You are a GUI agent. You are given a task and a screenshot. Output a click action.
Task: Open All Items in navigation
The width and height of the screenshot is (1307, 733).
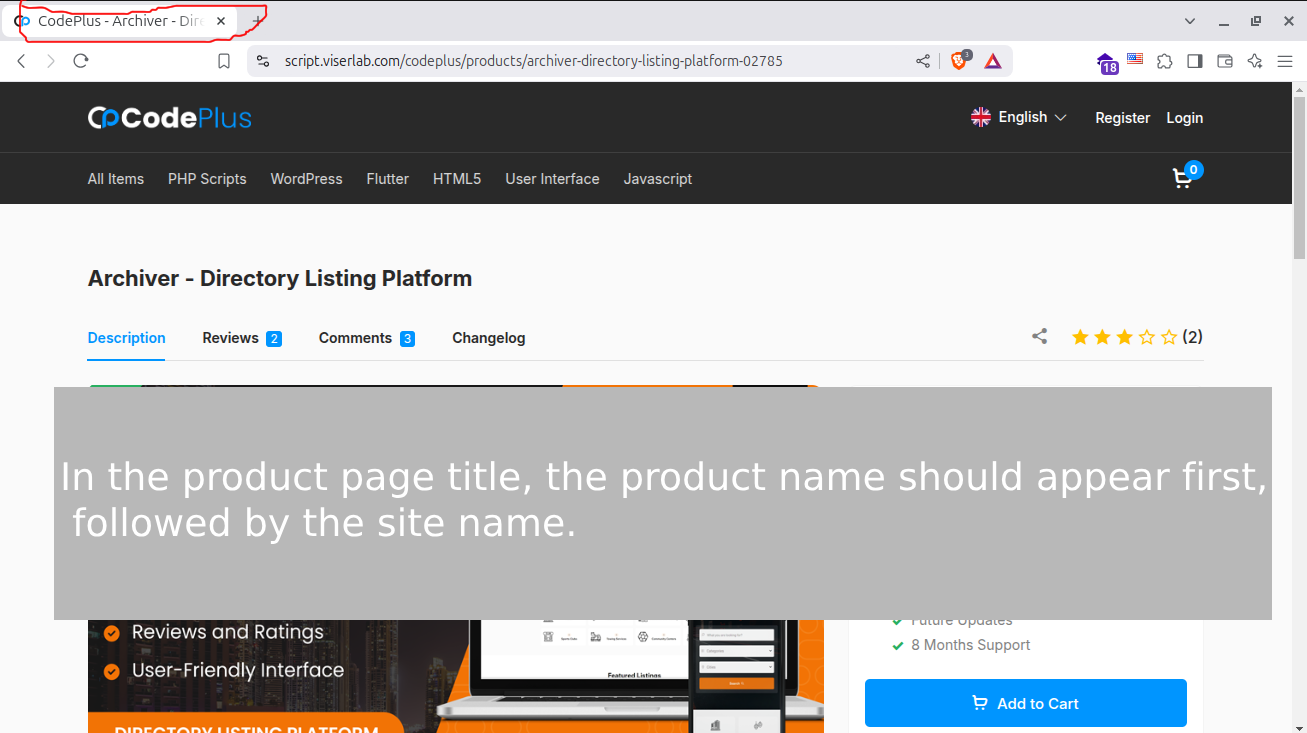(116, 179)
